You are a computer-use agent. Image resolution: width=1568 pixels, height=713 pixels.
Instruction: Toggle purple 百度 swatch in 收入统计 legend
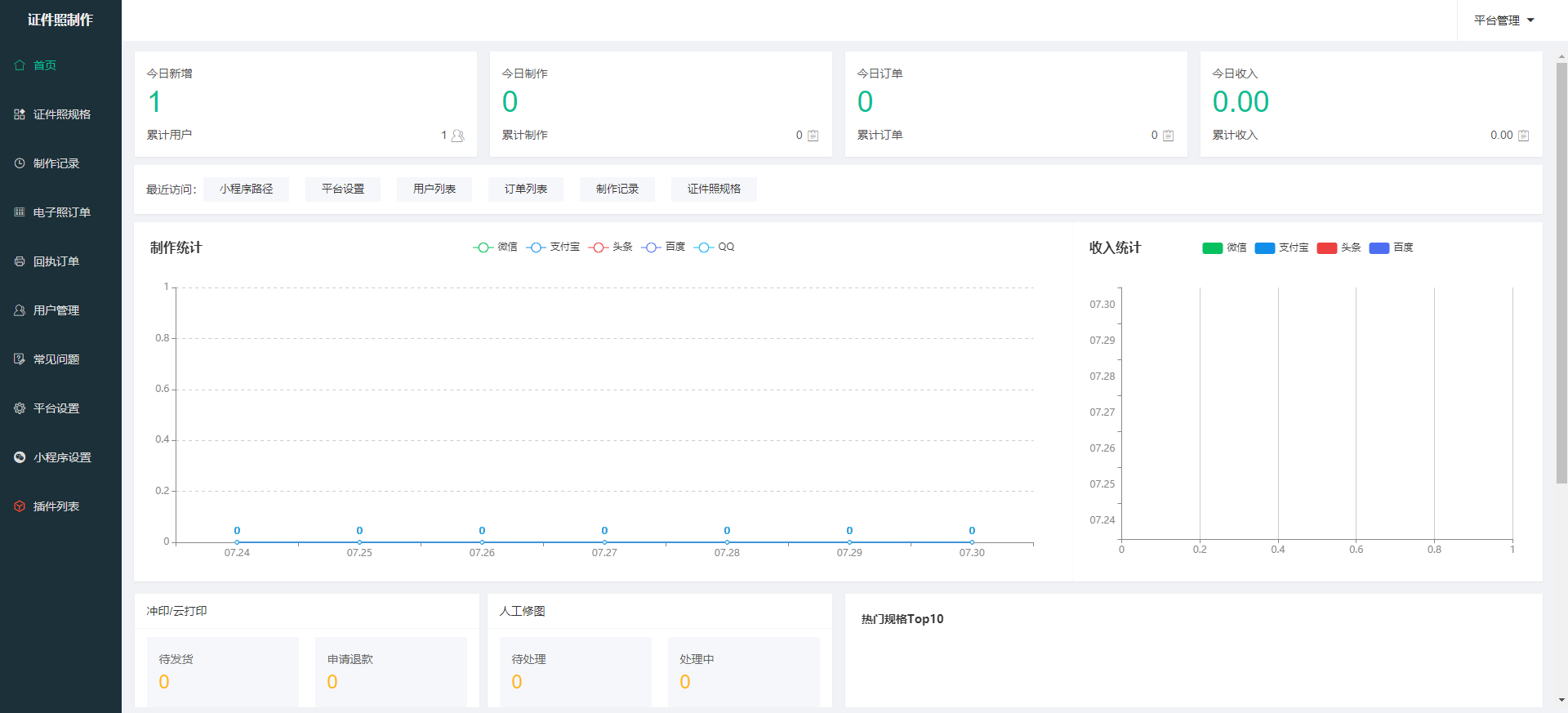click(1379, 248)
